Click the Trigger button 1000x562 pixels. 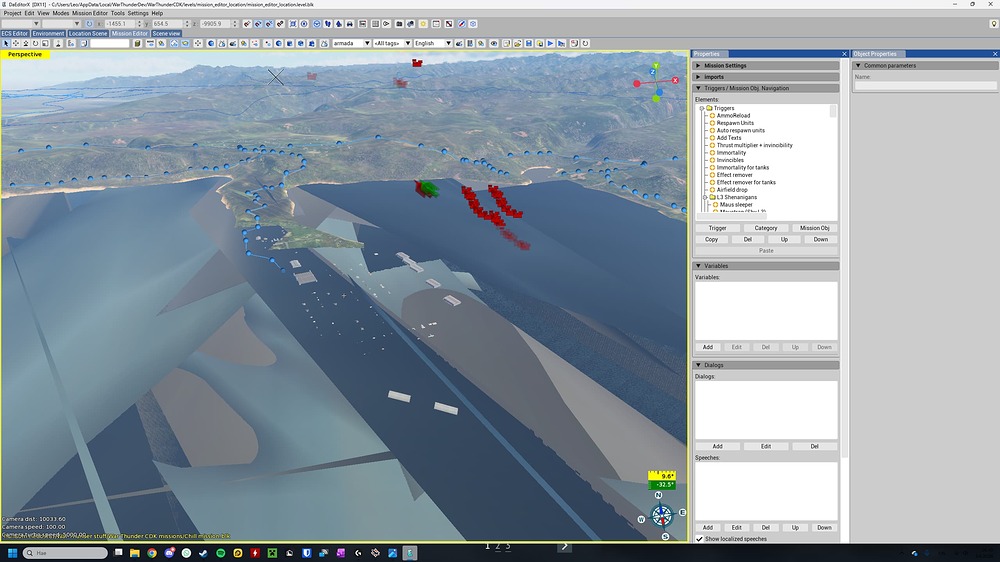coord(717,228)
